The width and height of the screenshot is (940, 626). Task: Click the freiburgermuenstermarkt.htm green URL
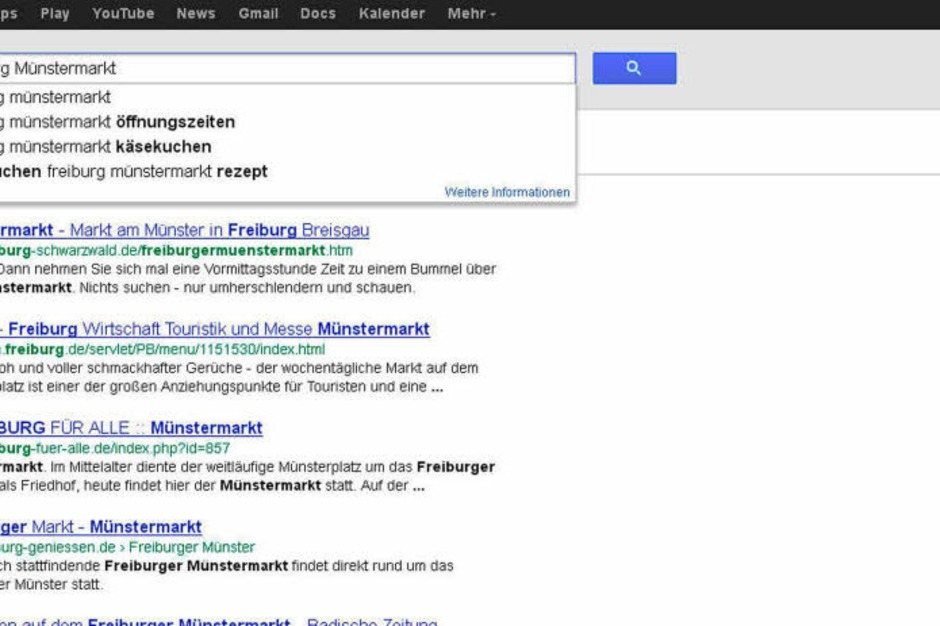(176, 250)
